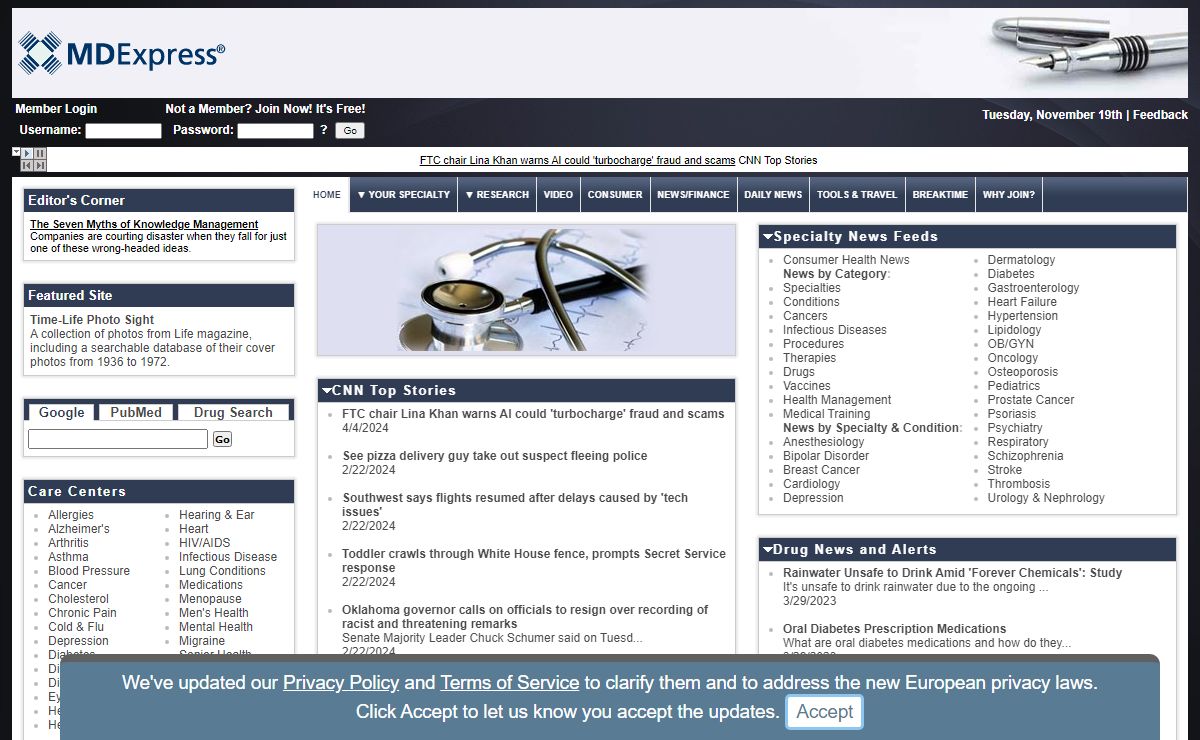The height and width of the screenshot is (740, 1200).
Task: Open the Cold & Flu care center
Action: 76,627
